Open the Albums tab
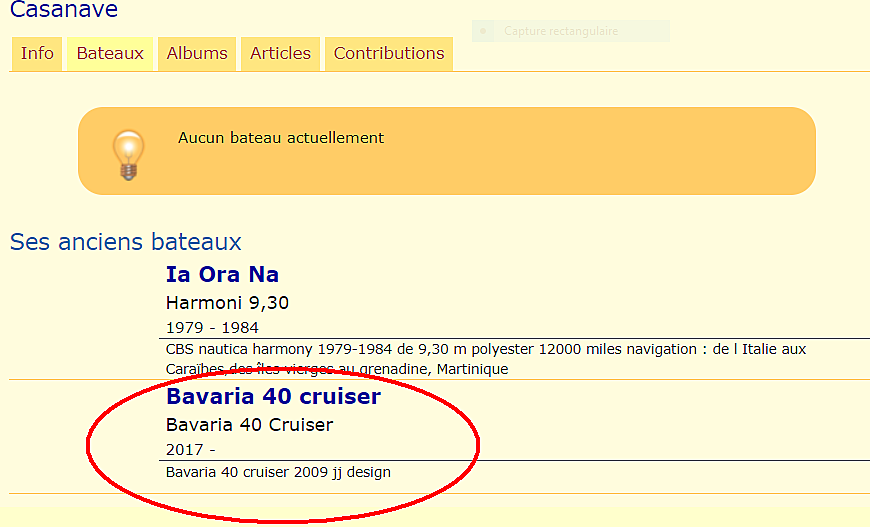870x527 pixels. point(197,54)
